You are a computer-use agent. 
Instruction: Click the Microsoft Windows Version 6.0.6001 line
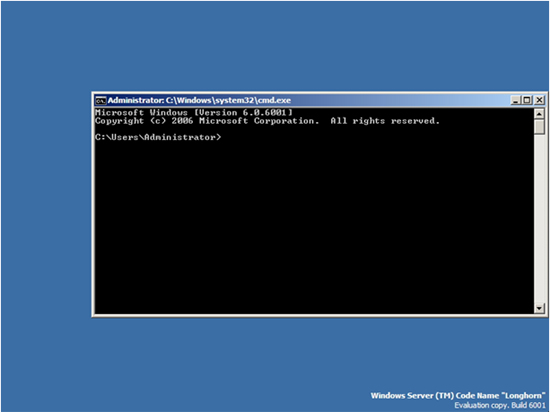tap(194, 113)
